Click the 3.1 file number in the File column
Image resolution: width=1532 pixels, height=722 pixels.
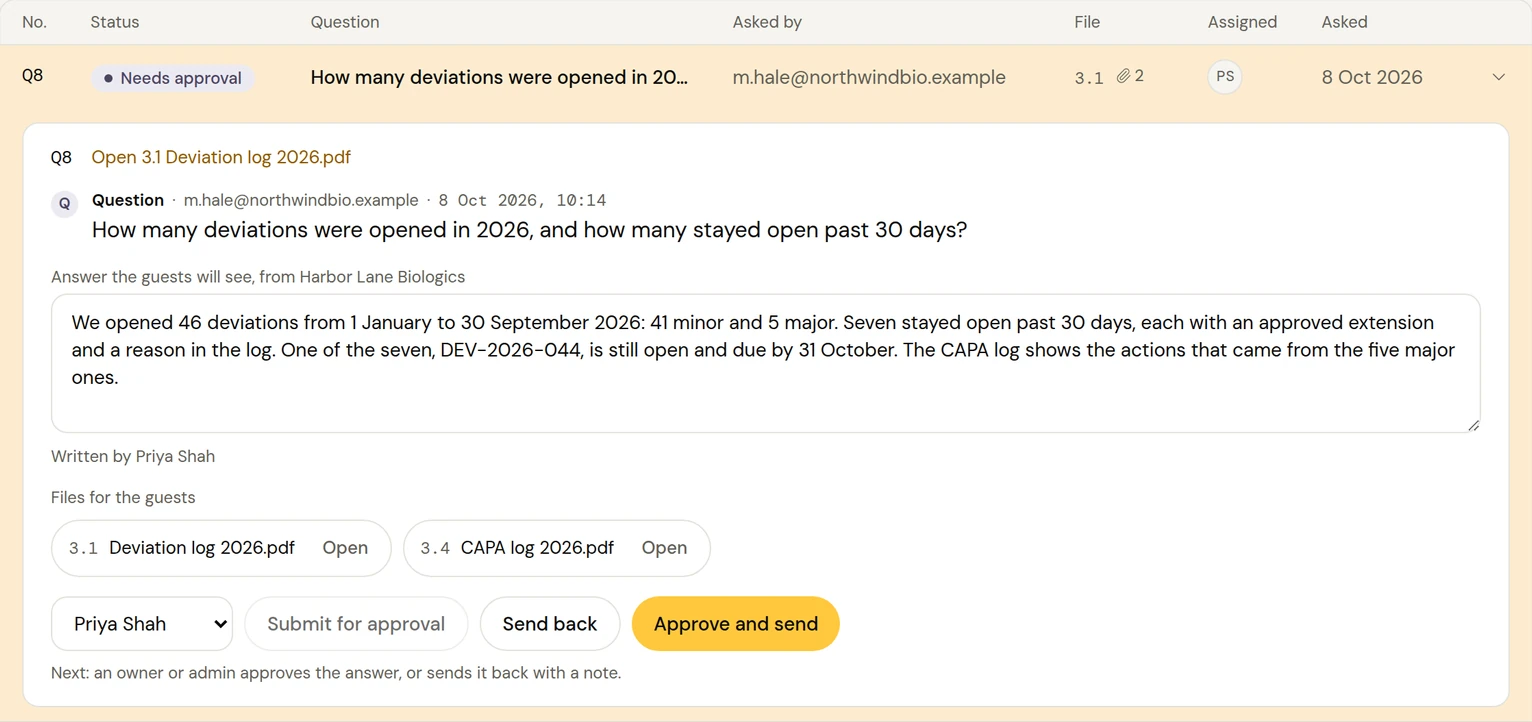(x=1089, y=77)
